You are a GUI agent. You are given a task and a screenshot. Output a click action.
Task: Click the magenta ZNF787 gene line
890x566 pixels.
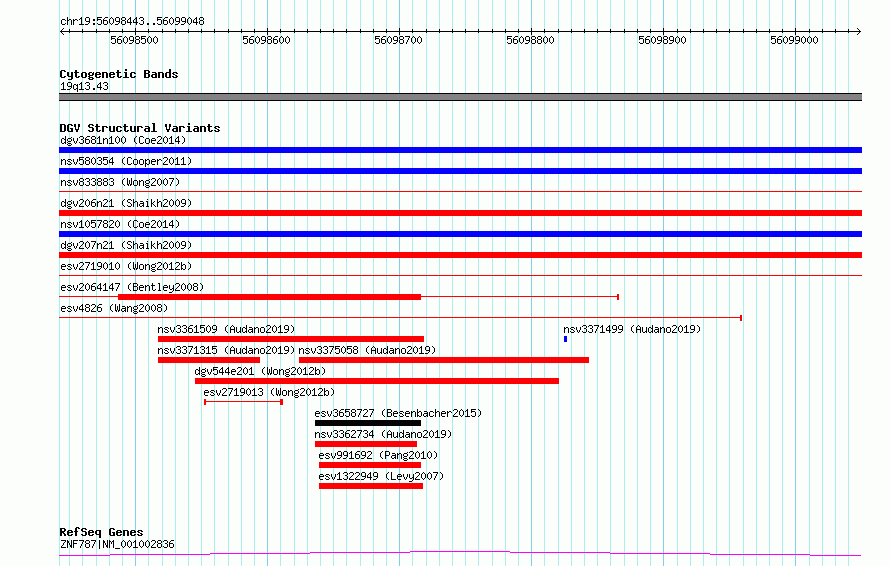point(460,553)
